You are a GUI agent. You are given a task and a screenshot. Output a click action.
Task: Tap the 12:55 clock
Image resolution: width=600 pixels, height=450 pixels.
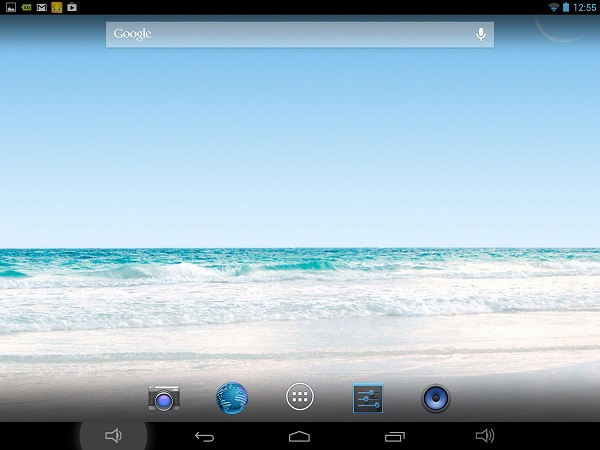(584, 8)
